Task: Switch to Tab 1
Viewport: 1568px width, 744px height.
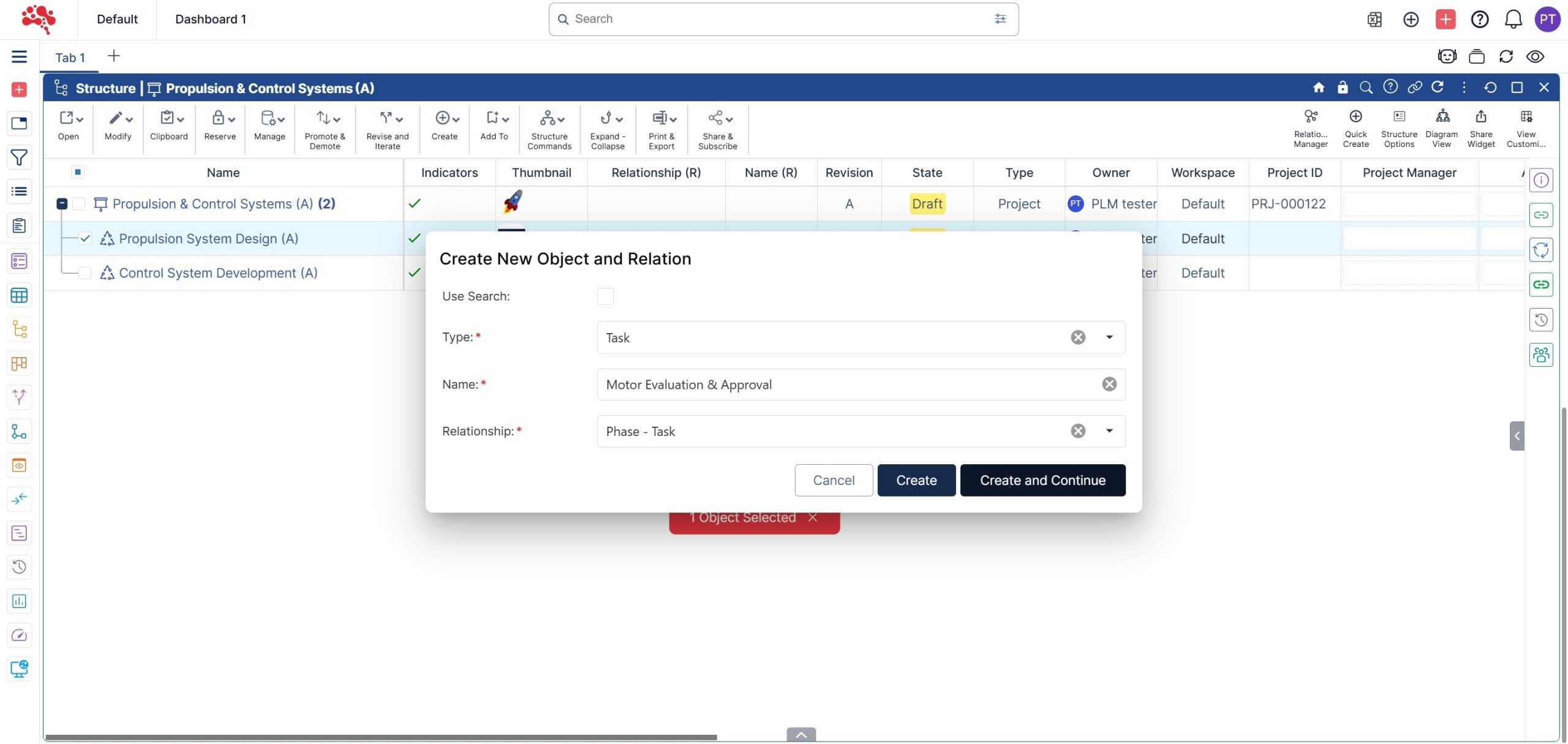Action: coord(70,58)
